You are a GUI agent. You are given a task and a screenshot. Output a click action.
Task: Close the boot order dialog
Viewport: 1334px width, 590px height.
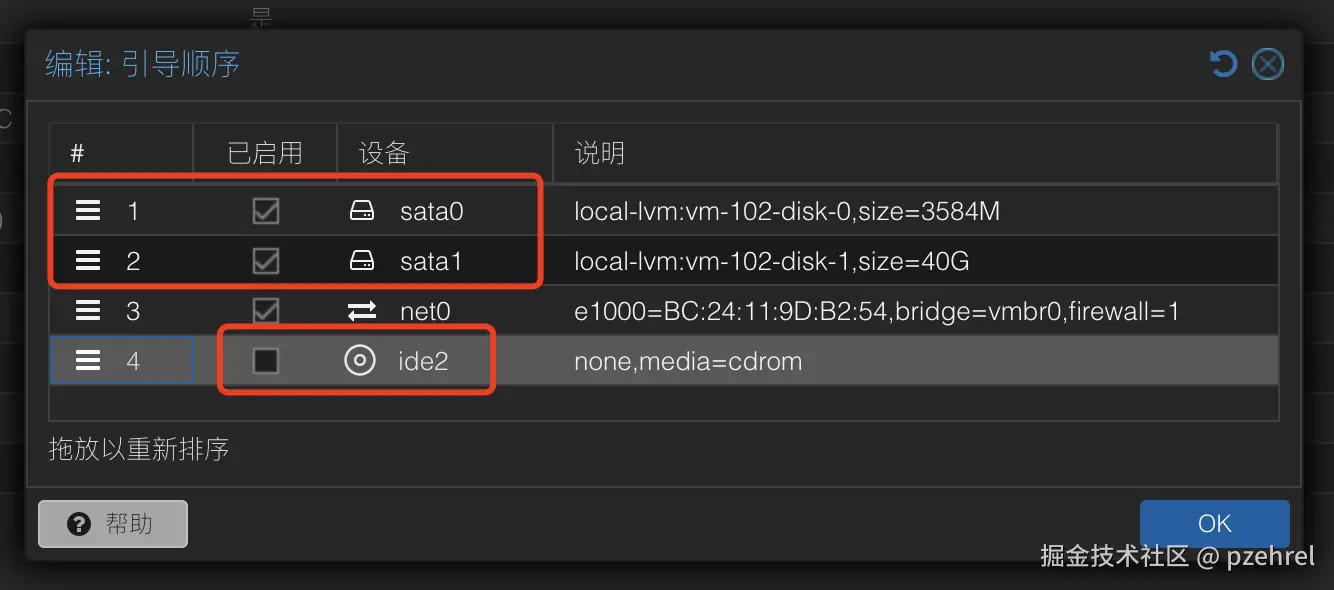[1267, 65]
